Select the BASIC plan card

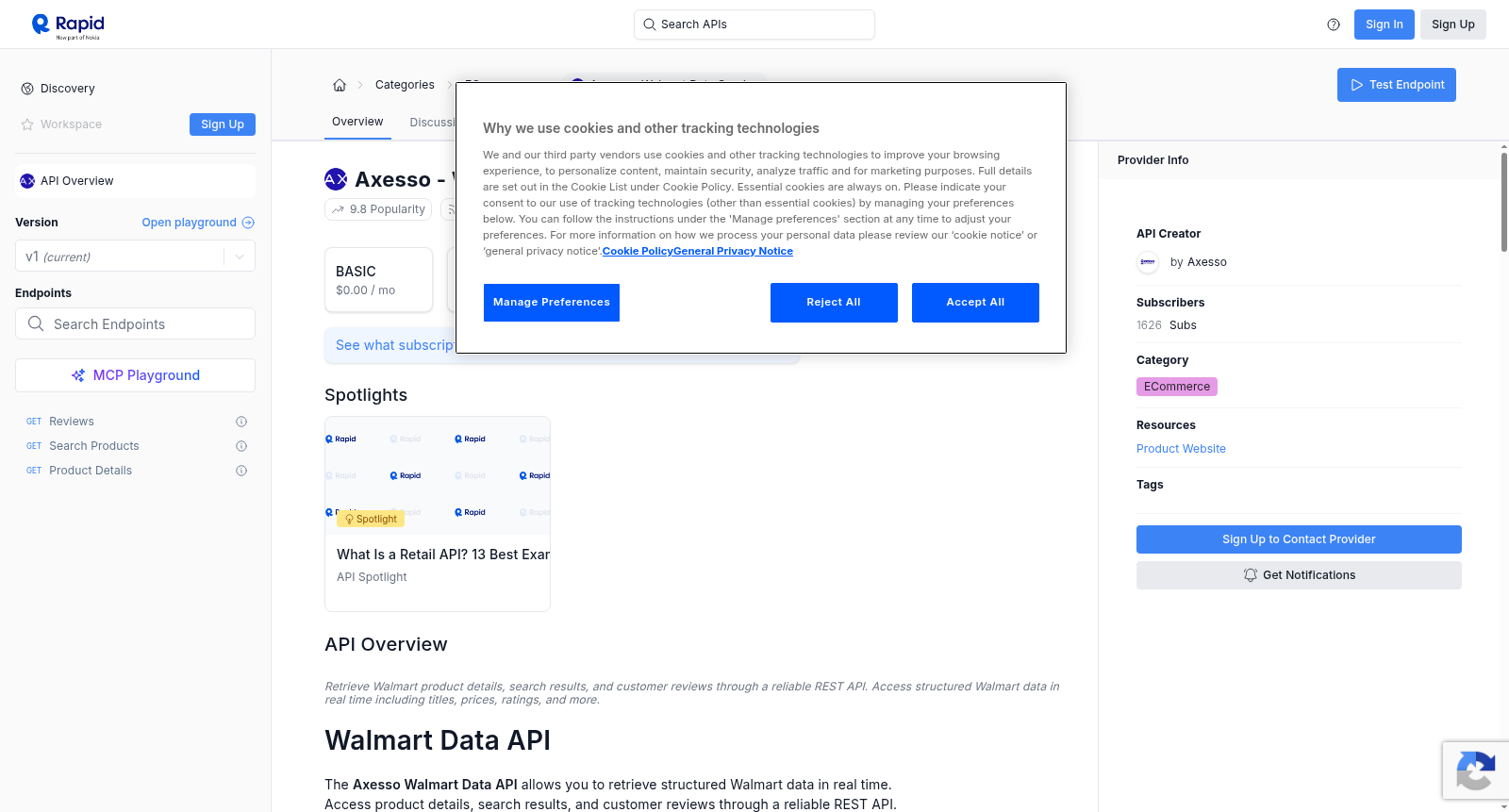[x=378, y=280]
